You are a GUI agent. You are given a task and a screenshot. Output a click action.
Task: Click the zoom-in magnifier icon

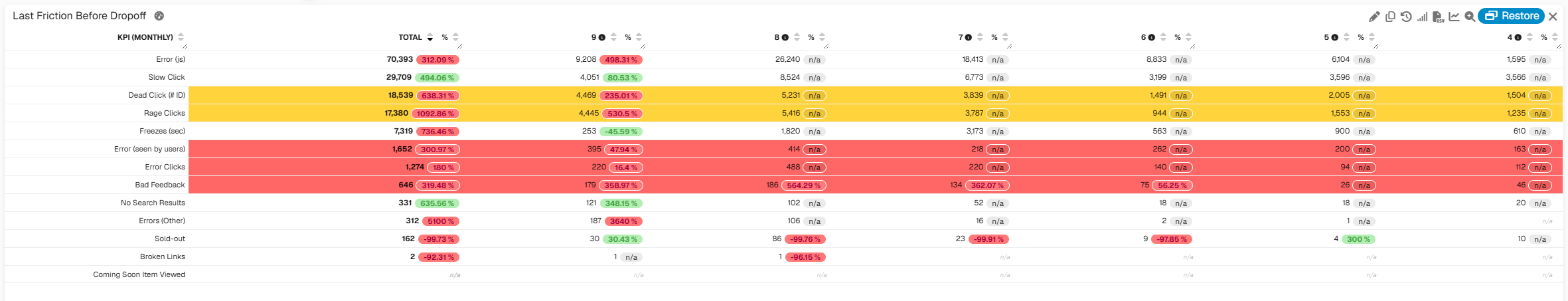pos(1470,17)
